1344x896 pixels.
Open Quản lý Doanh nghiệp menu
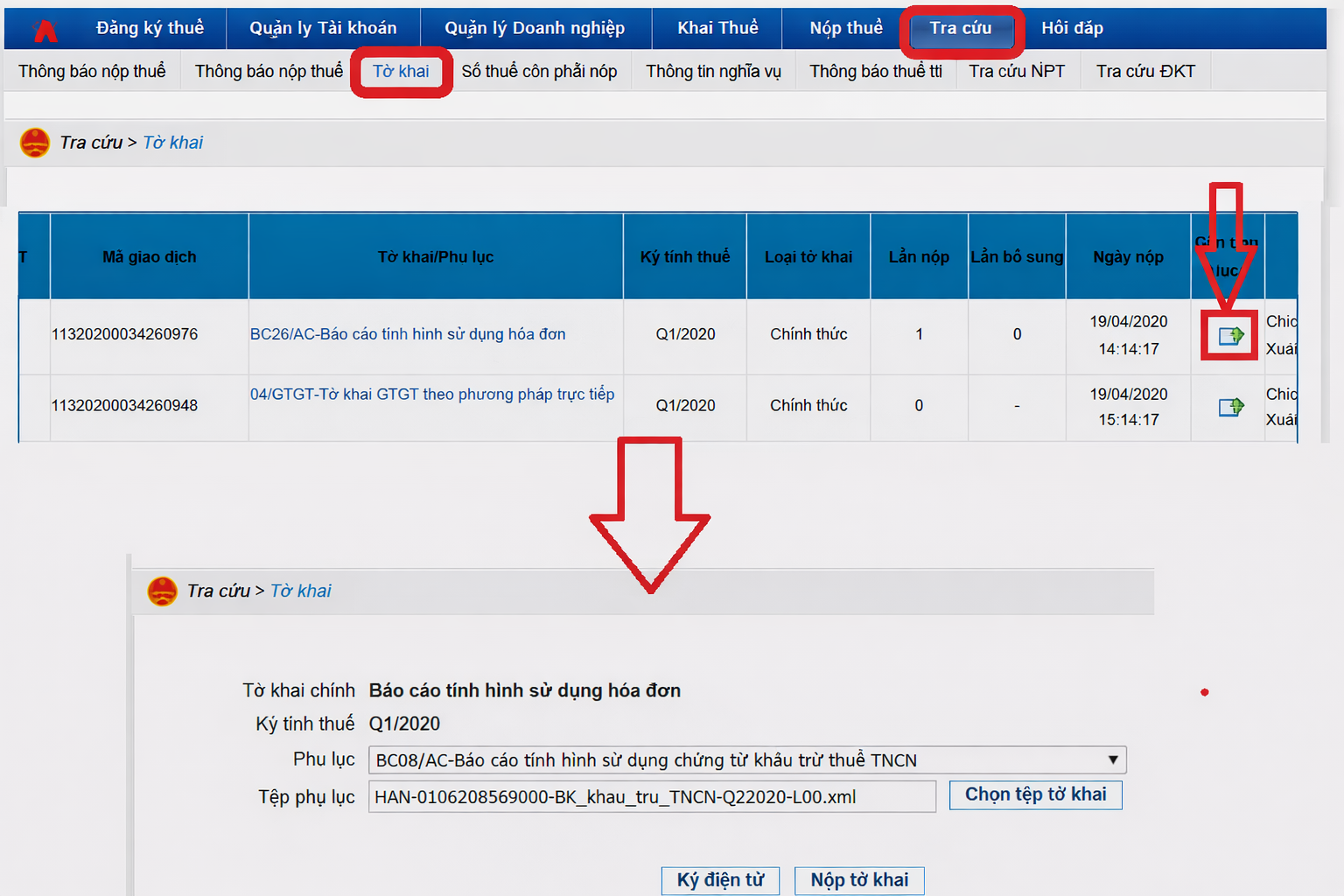[x=535, y=29]
